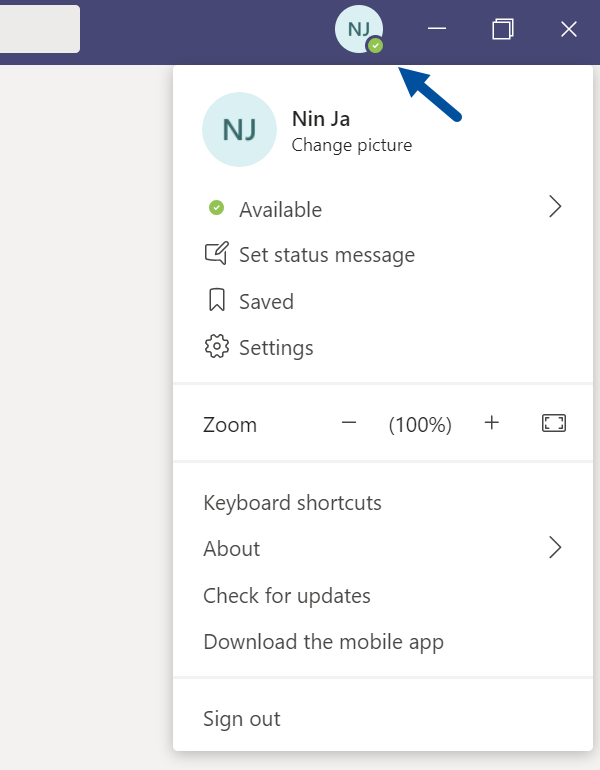
Task: Click the NJ profile avatar in title bar
Action: point(359,29)
